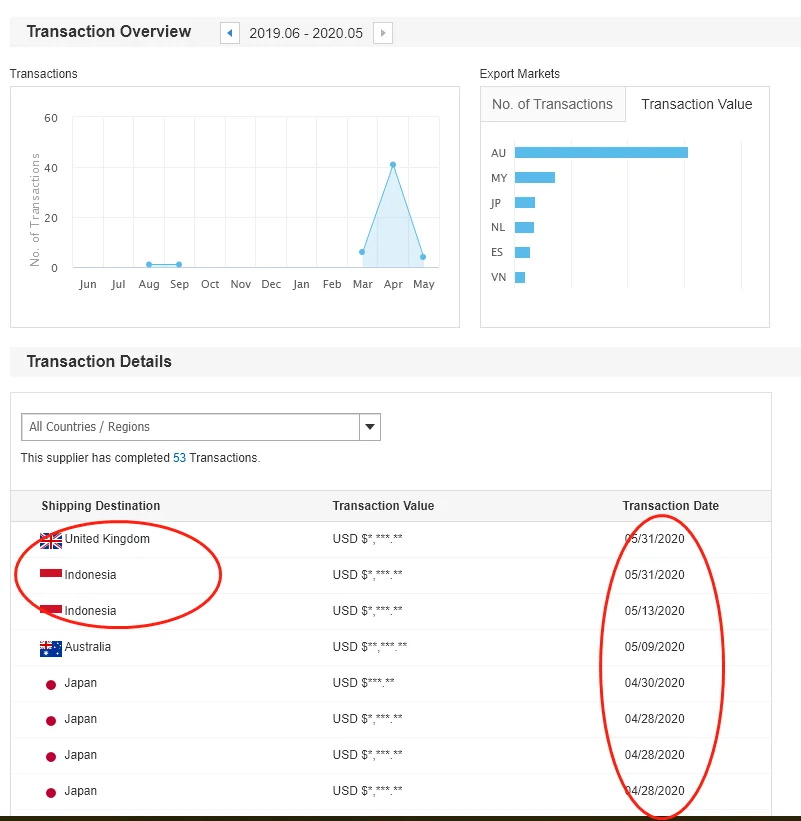Click the previous period arrow button
801x821 pixels.
tap(230, 33)
